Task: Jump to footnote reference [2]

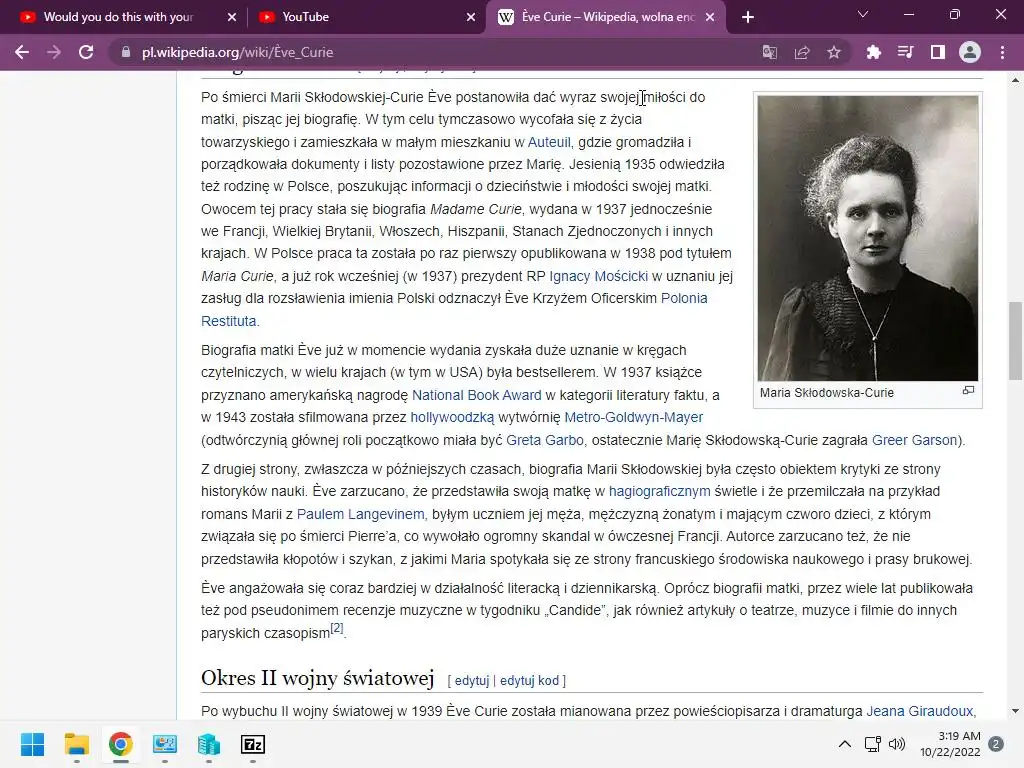Action: pos(336,628)
